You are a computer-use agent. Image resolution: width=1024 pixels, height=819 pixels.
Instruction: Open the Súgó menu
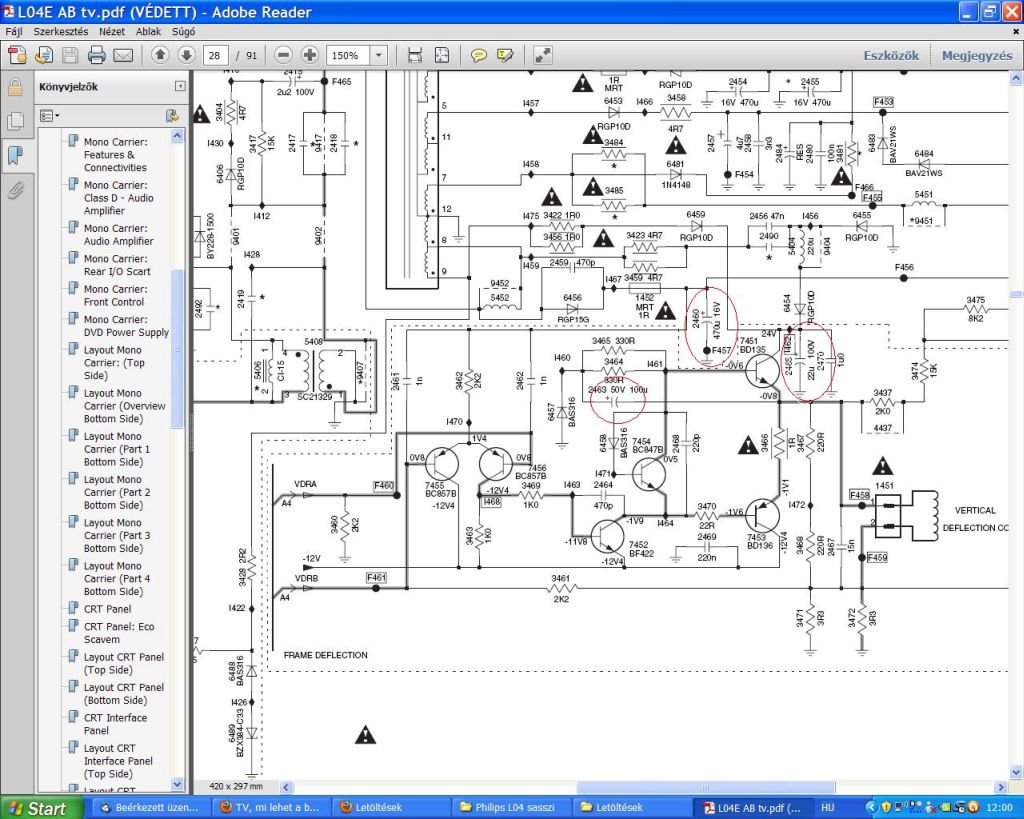tap(183, 31)
